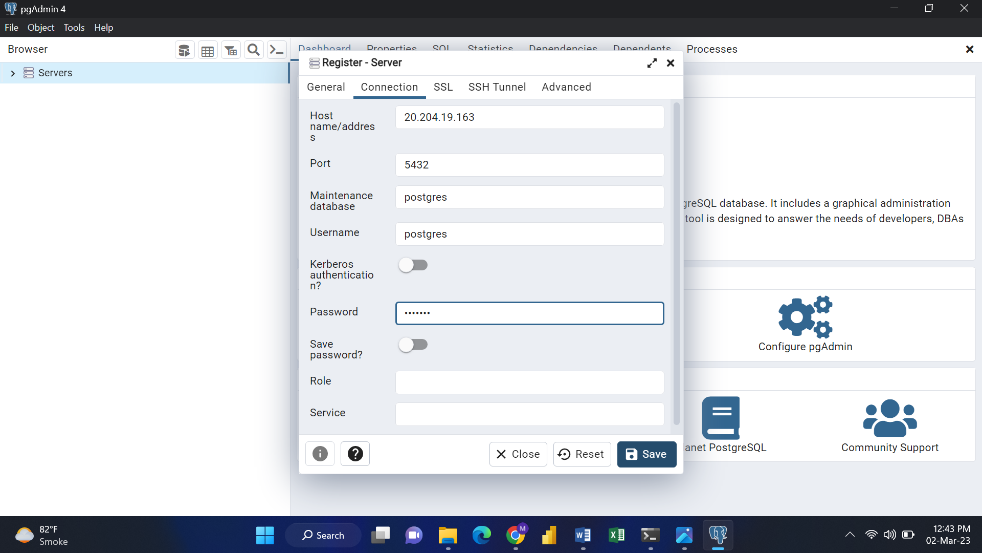Click the Save button
This screenshot has width=982, height=553.
pos(646,454)
